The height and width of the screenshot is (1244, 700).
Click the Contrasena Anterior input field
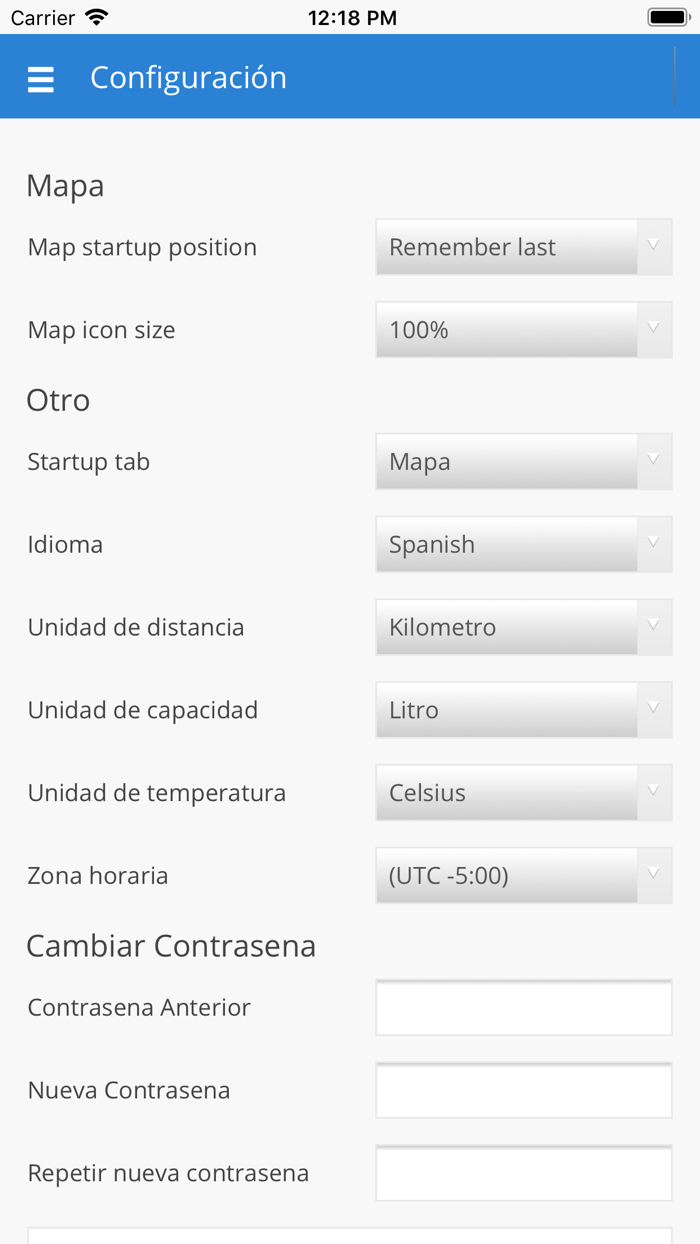click(x=523, y=1008)
